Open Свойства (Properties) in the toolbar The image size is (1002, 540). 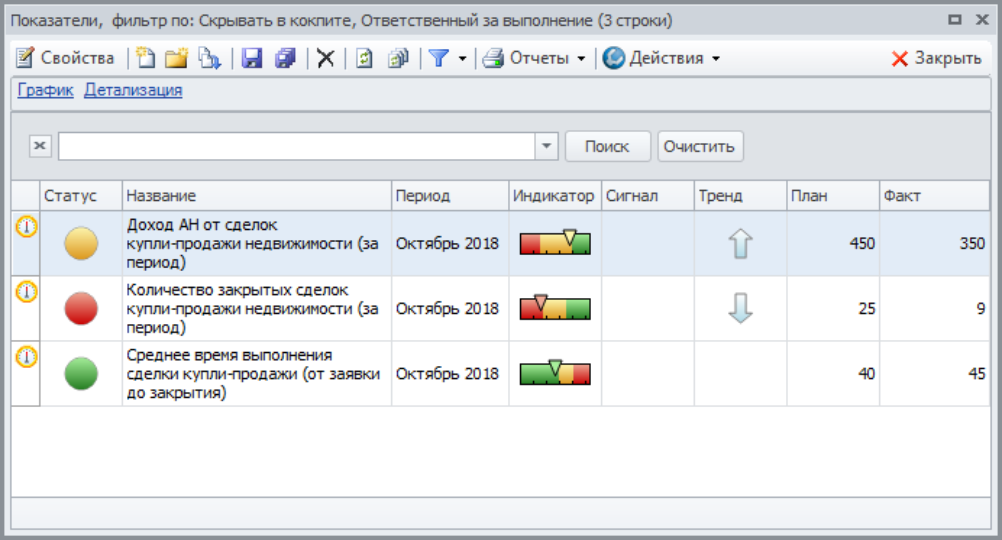65,58
